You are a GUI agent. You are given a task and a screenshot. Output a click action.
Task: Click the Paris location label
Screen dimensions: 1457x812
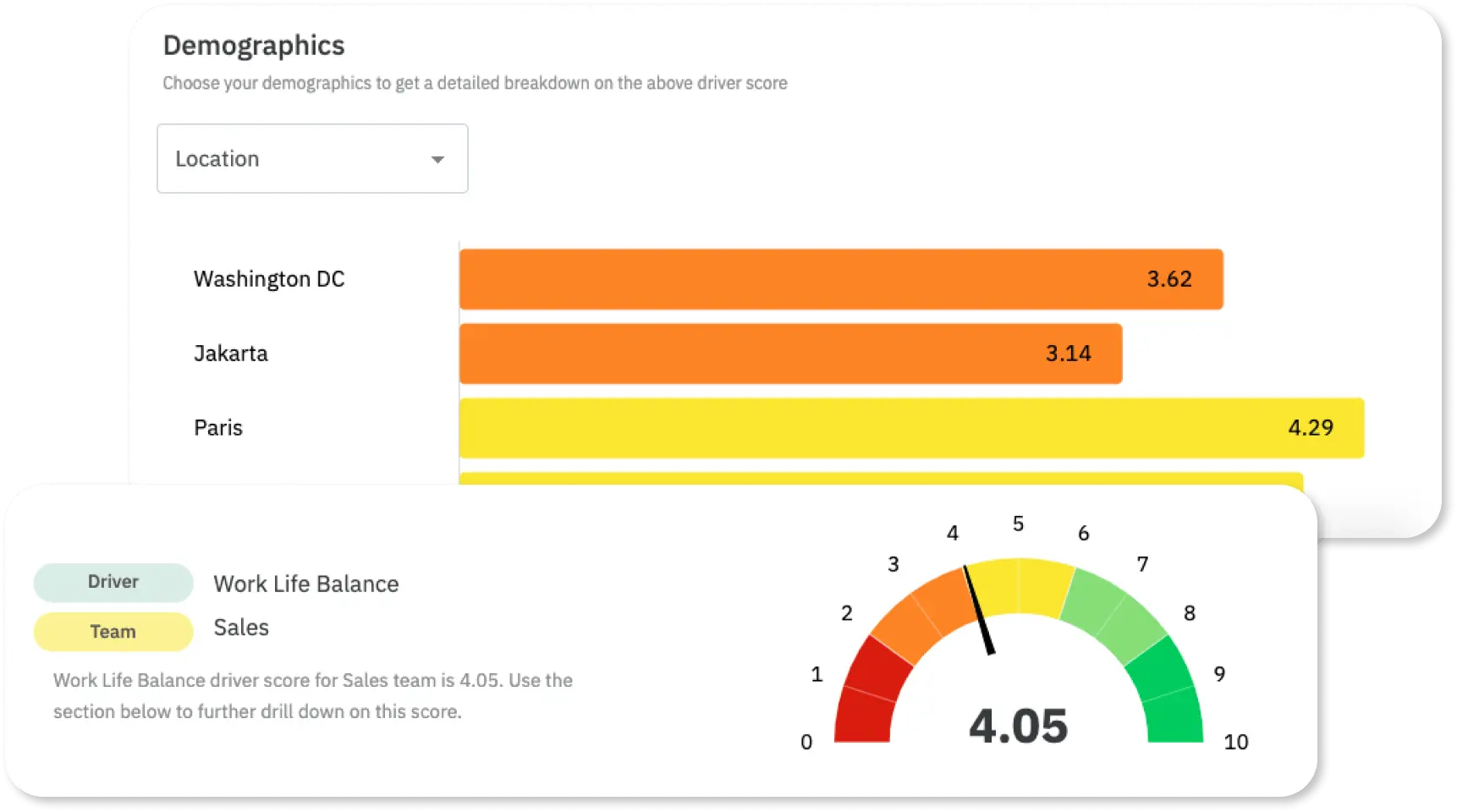218,428
